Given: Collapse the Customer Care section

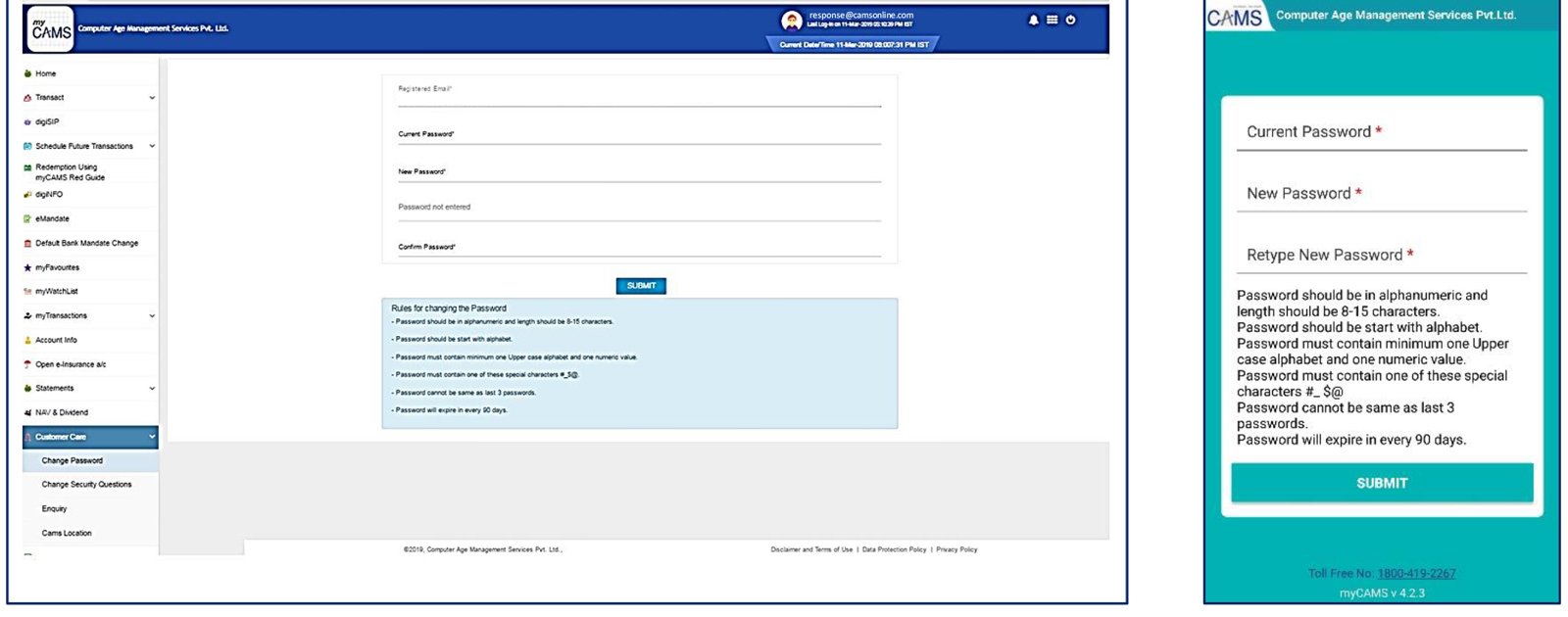Looking at the screenshot, I should coord(152,437).
